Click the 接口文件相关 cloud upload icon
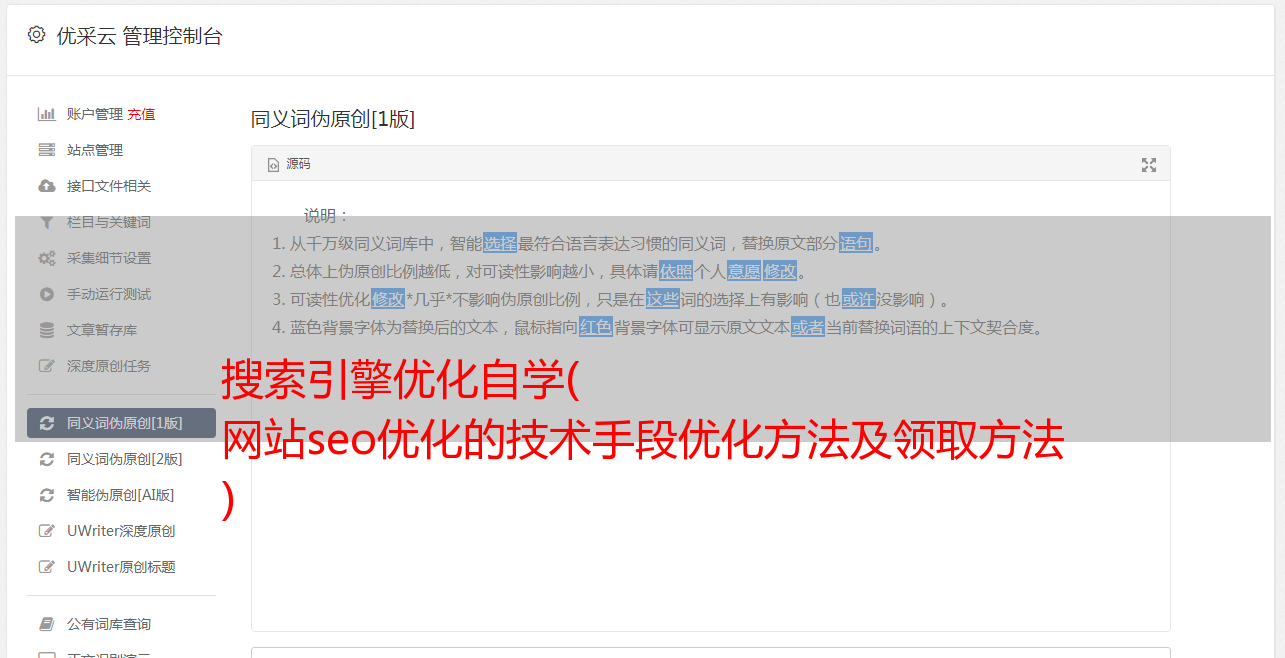 pyautogui.click(x=46, y=186)
